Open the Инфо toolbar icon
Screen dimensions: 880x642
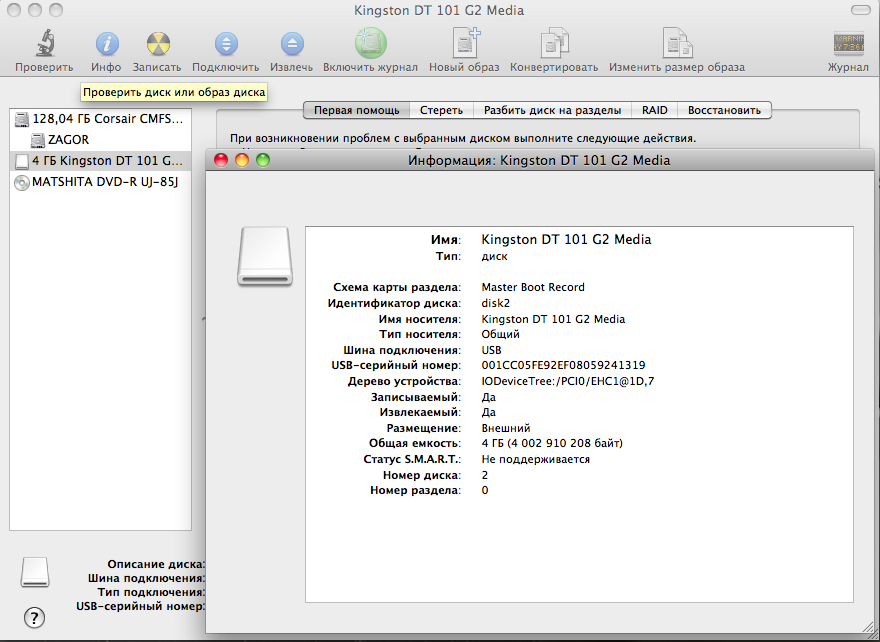tap(107, 43)
